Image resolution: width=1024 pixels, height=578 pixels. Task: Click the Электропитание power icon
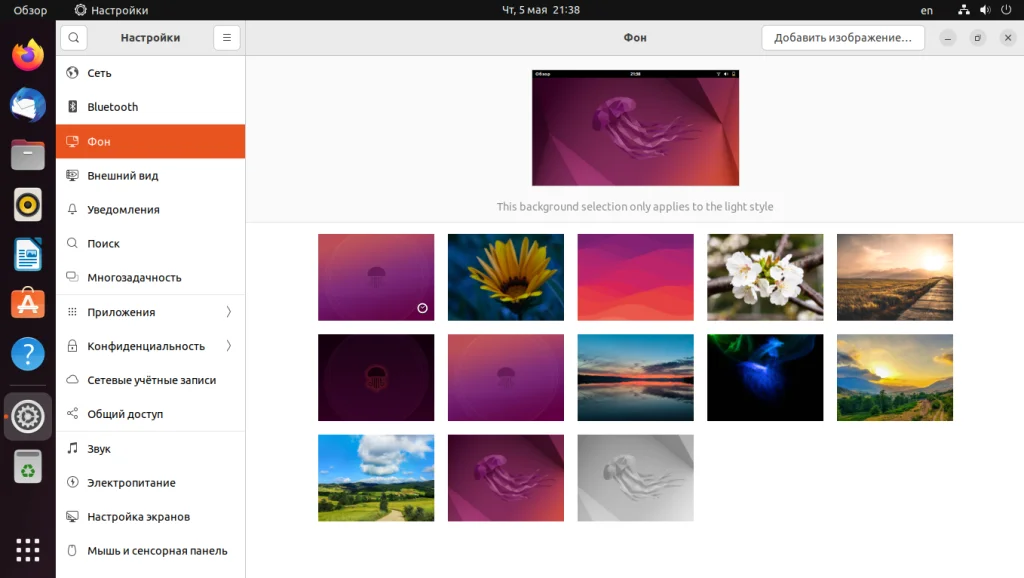click(x=71, y=482)
